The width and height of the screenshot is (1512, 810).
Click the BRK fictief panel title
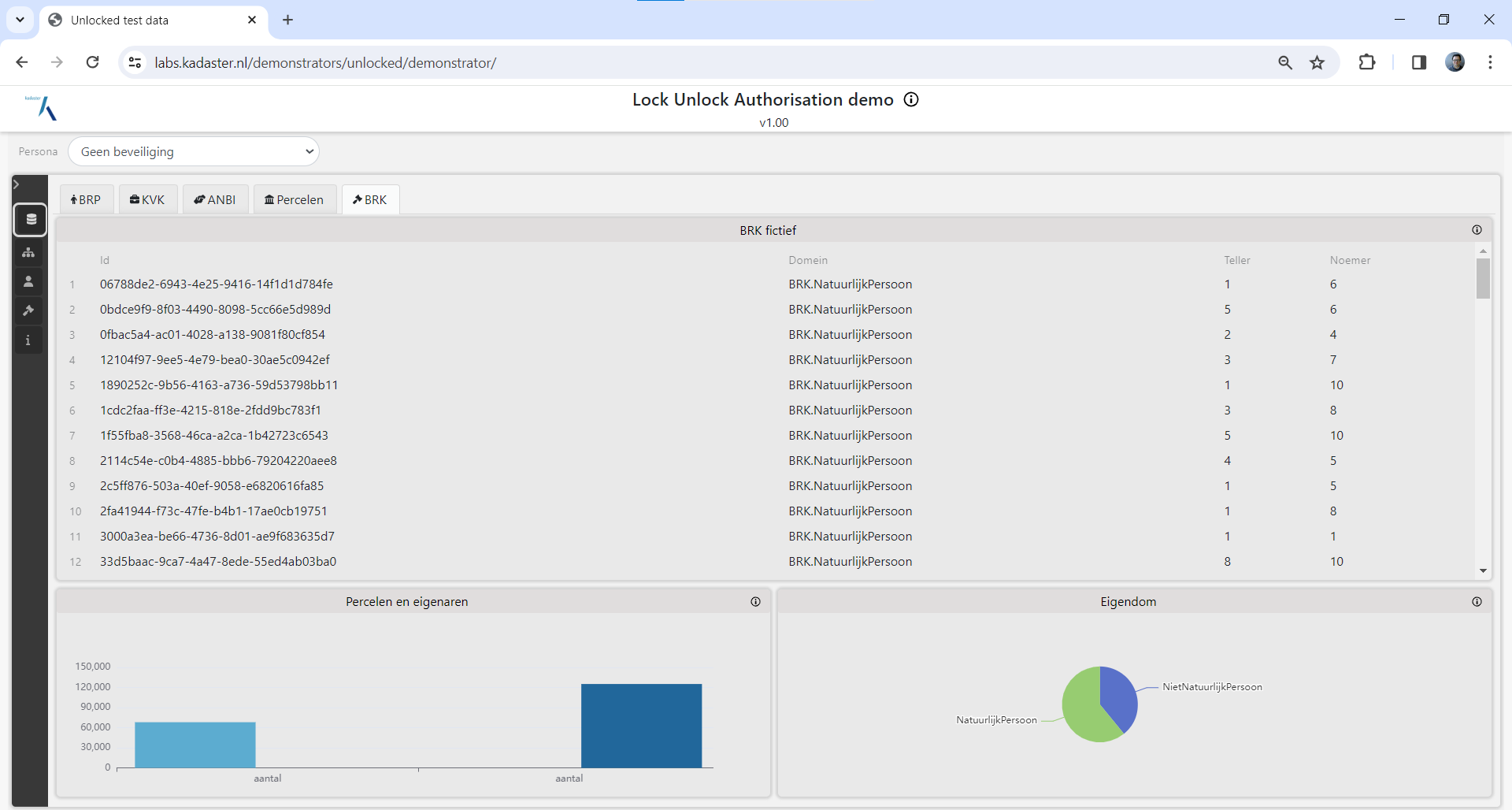pyautogui.click(x=768, y=231)
